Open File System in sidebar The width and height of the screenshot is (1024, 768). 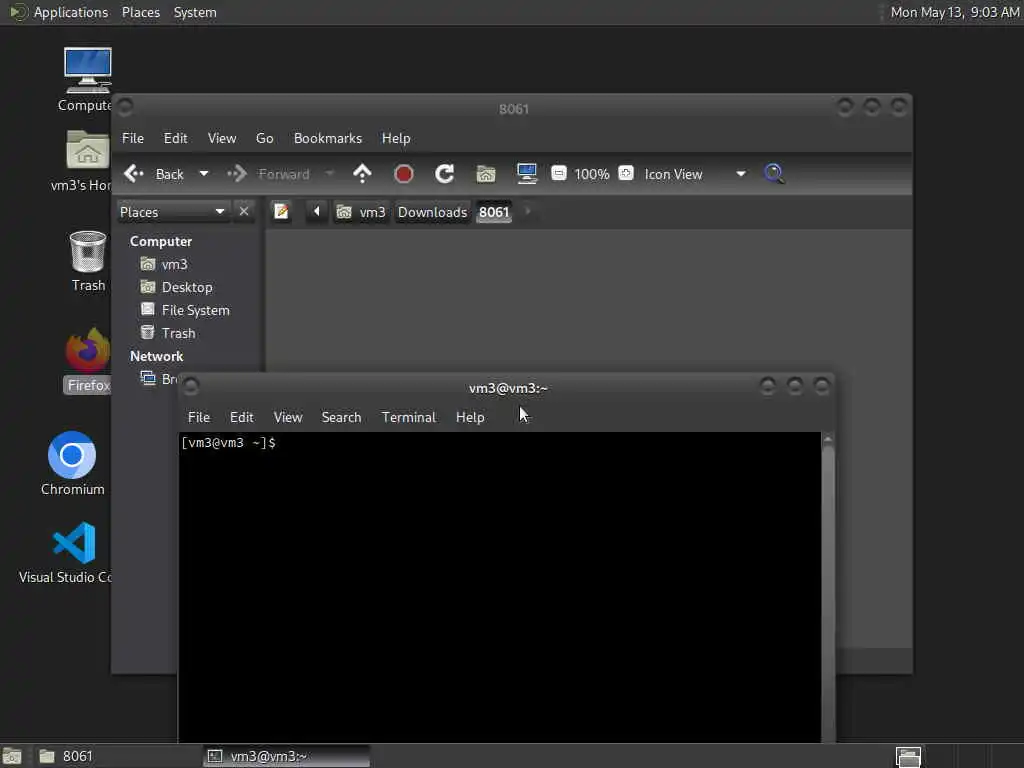(x=195, y=310)
